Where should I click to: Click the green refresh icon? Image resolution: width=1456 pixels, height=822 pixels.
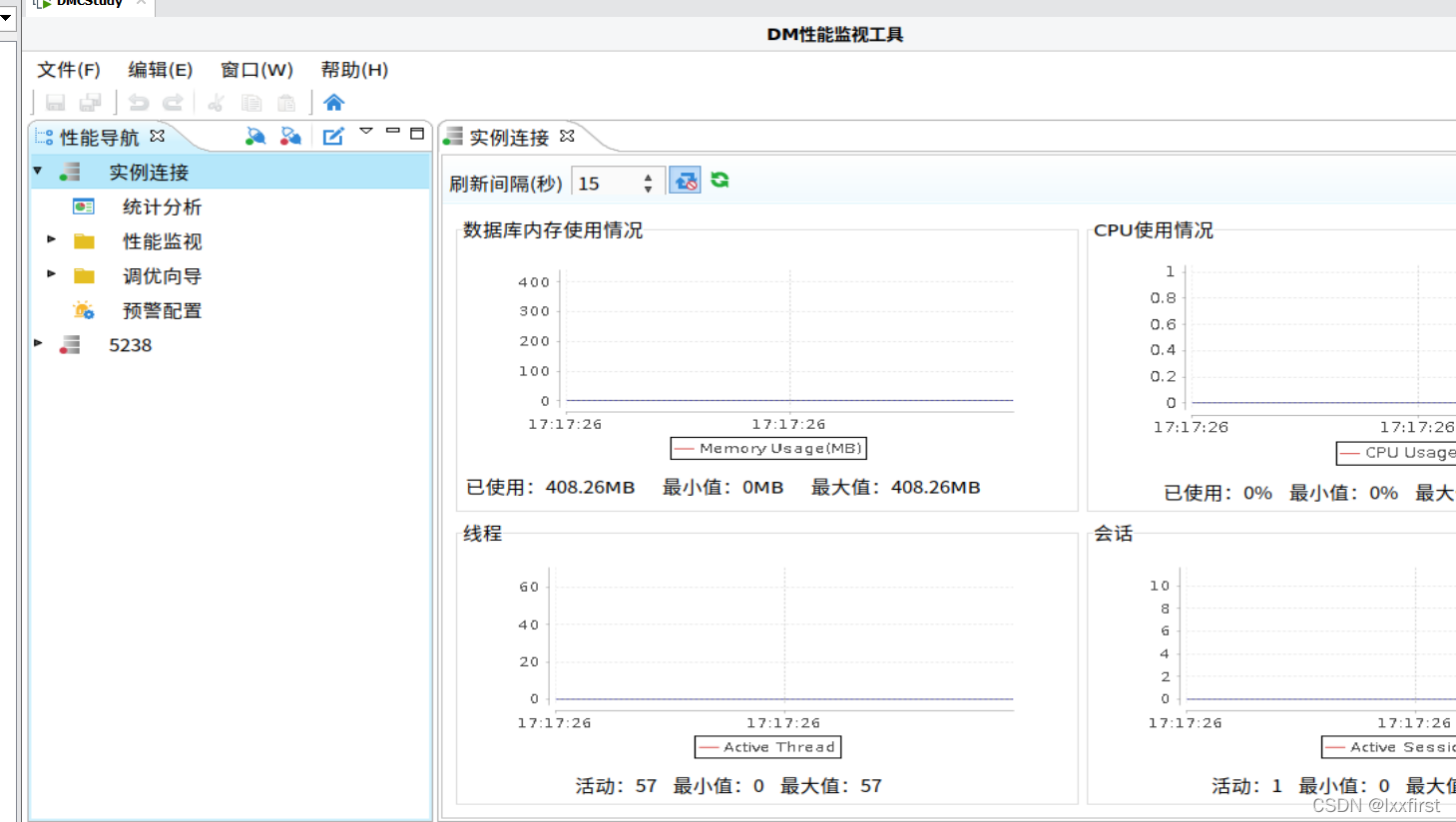pyautogui.click(x=720, y=180)
